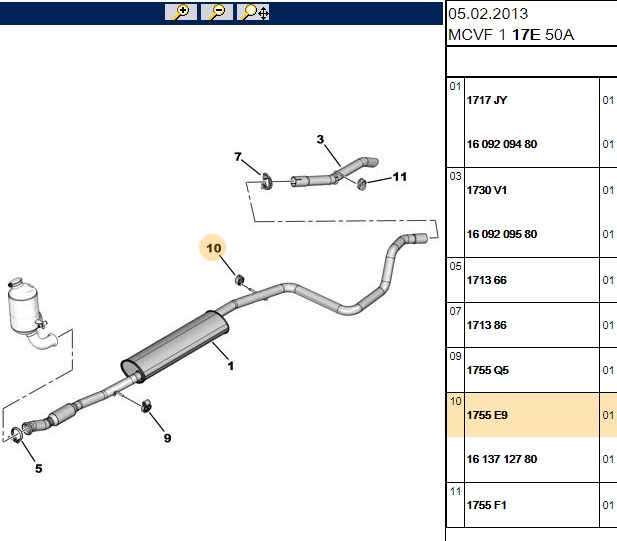Click callout number 5 at the gasket ring
Screen dimensions: 617x541
(x=39, y=469)
